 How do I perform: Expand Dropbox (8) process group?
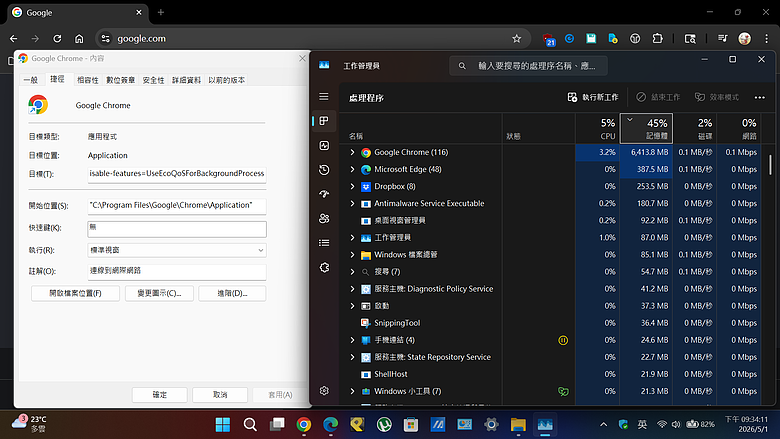point(352,186)
